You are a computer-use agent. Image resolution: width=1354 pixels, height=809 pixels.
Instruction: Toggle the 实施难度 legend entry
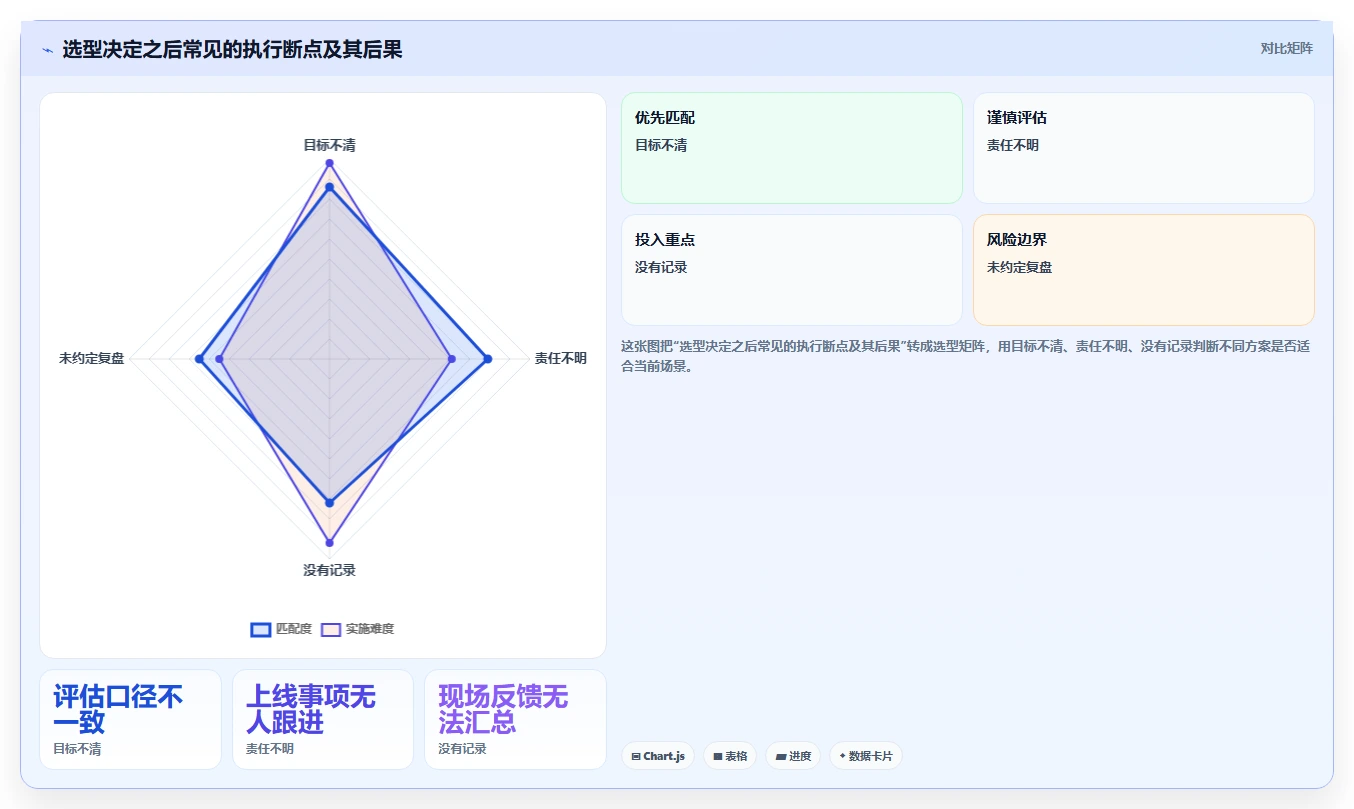(358, 629)
